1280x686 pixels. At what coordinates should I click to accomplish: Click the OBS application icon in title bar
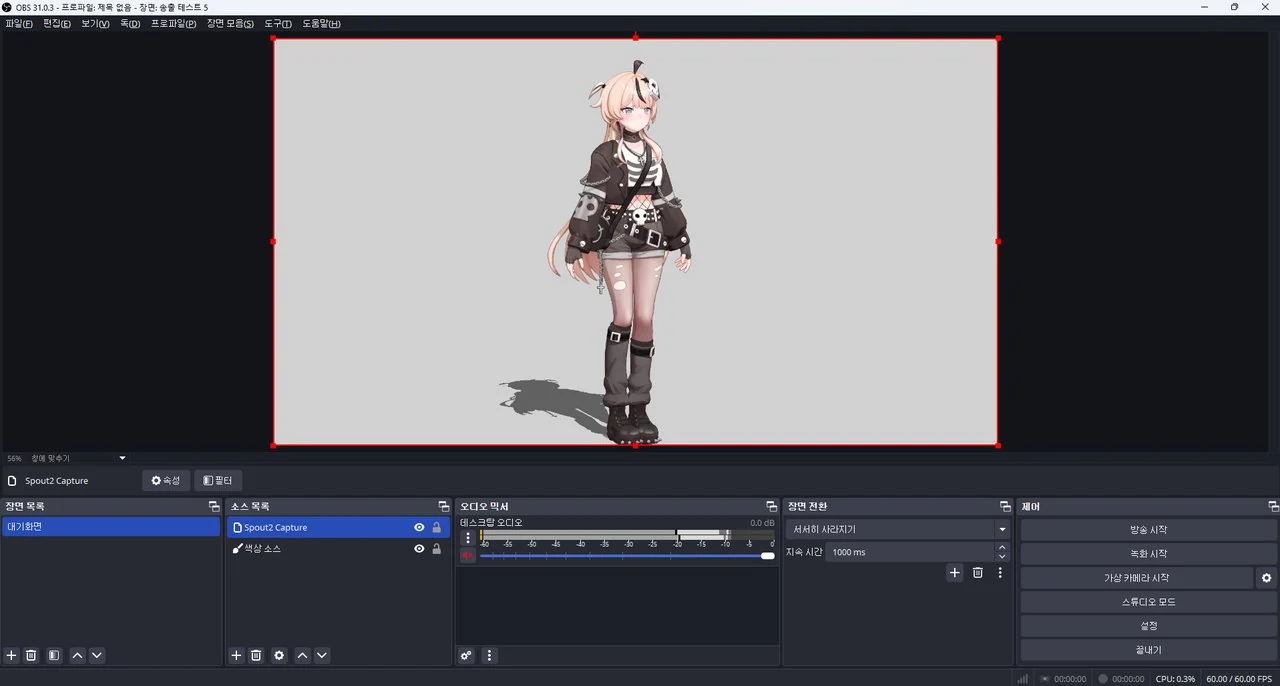[7, 7]
